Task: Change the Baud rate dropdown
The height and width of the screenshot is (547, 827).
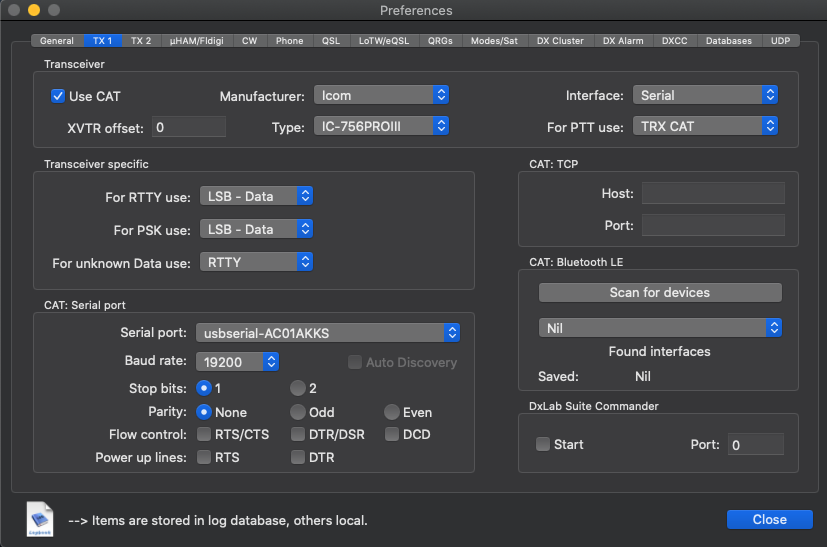Action: [x=237, y=362]
